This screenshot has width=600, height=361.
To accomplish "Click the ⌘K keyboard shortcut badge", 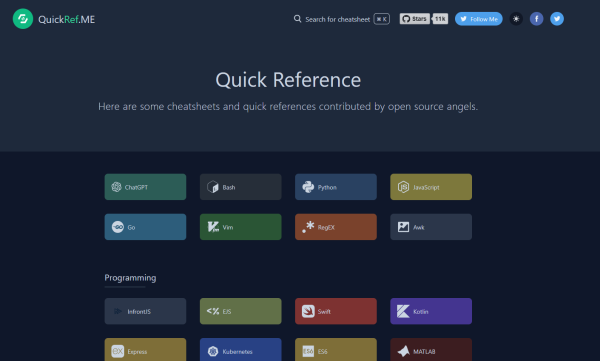I will click(382, 19).
